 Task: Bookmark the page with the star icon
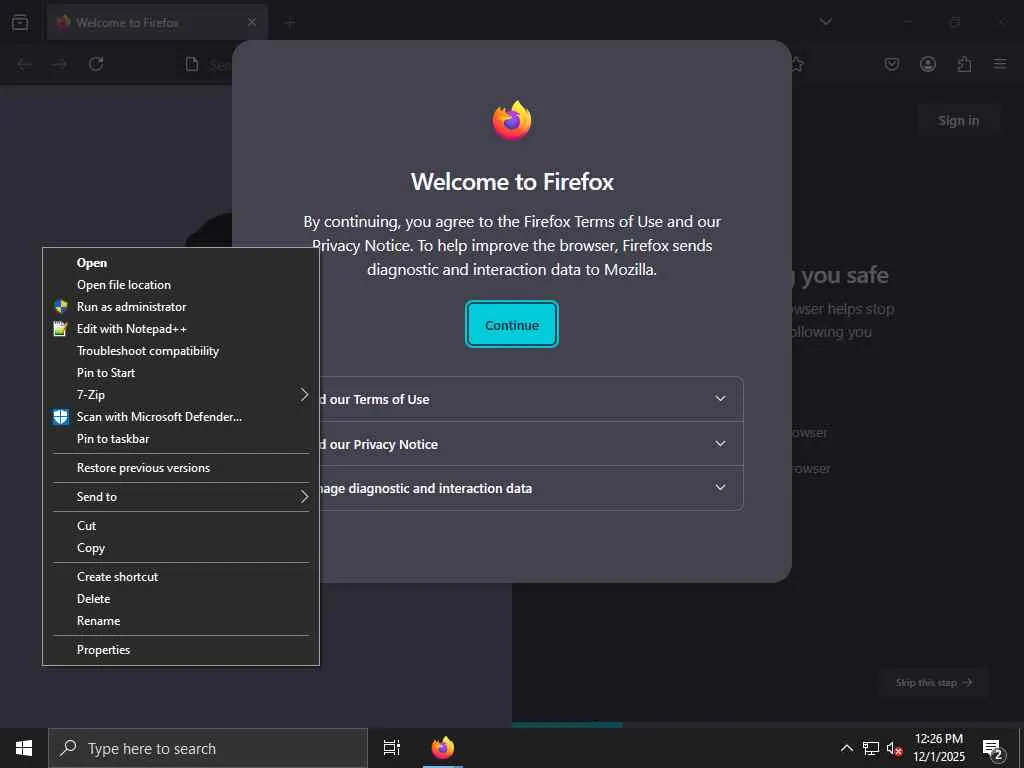tap(797, 64)
